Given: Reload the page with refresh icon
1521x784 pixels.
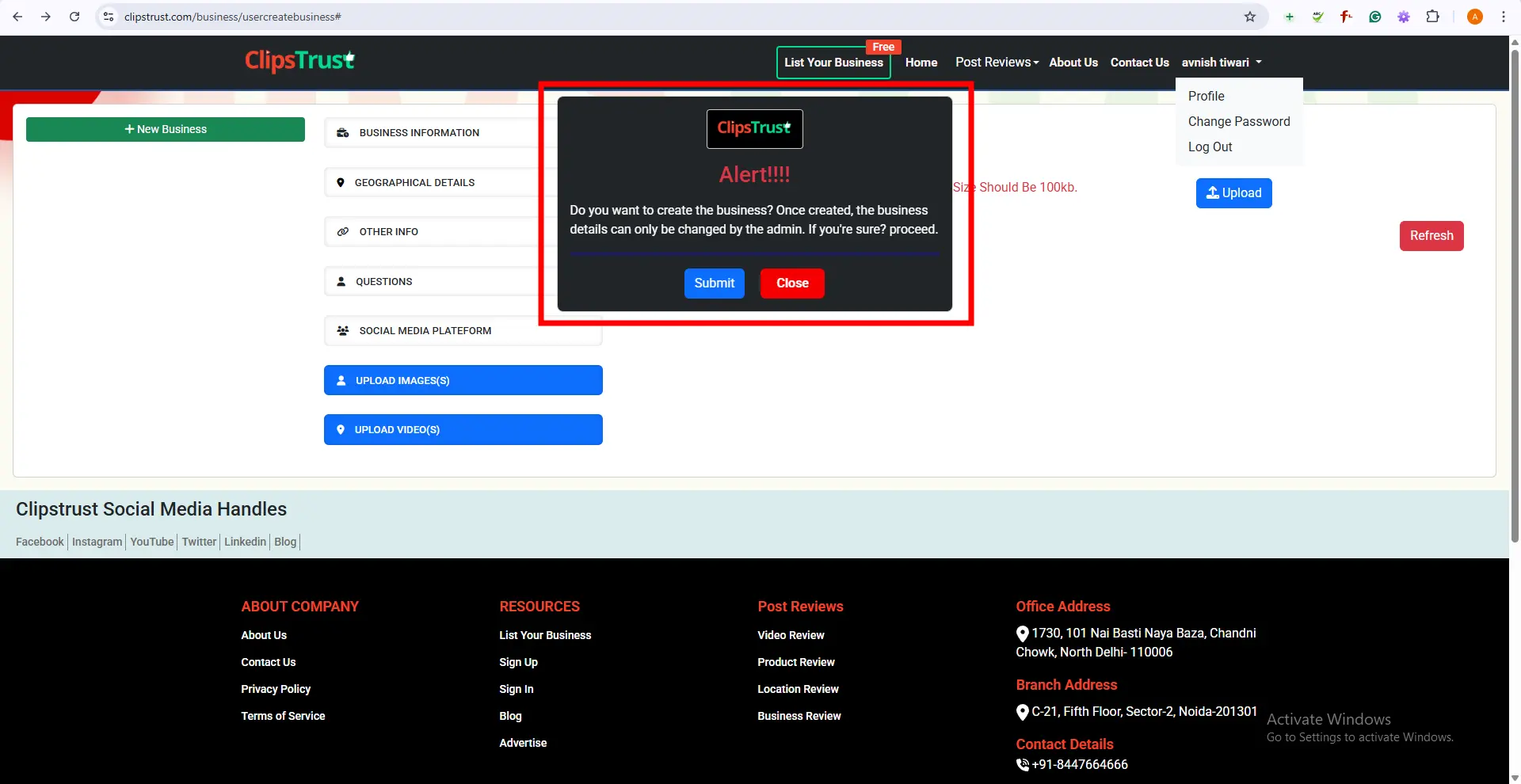Looking at the screenshot, I should [74, 17].
